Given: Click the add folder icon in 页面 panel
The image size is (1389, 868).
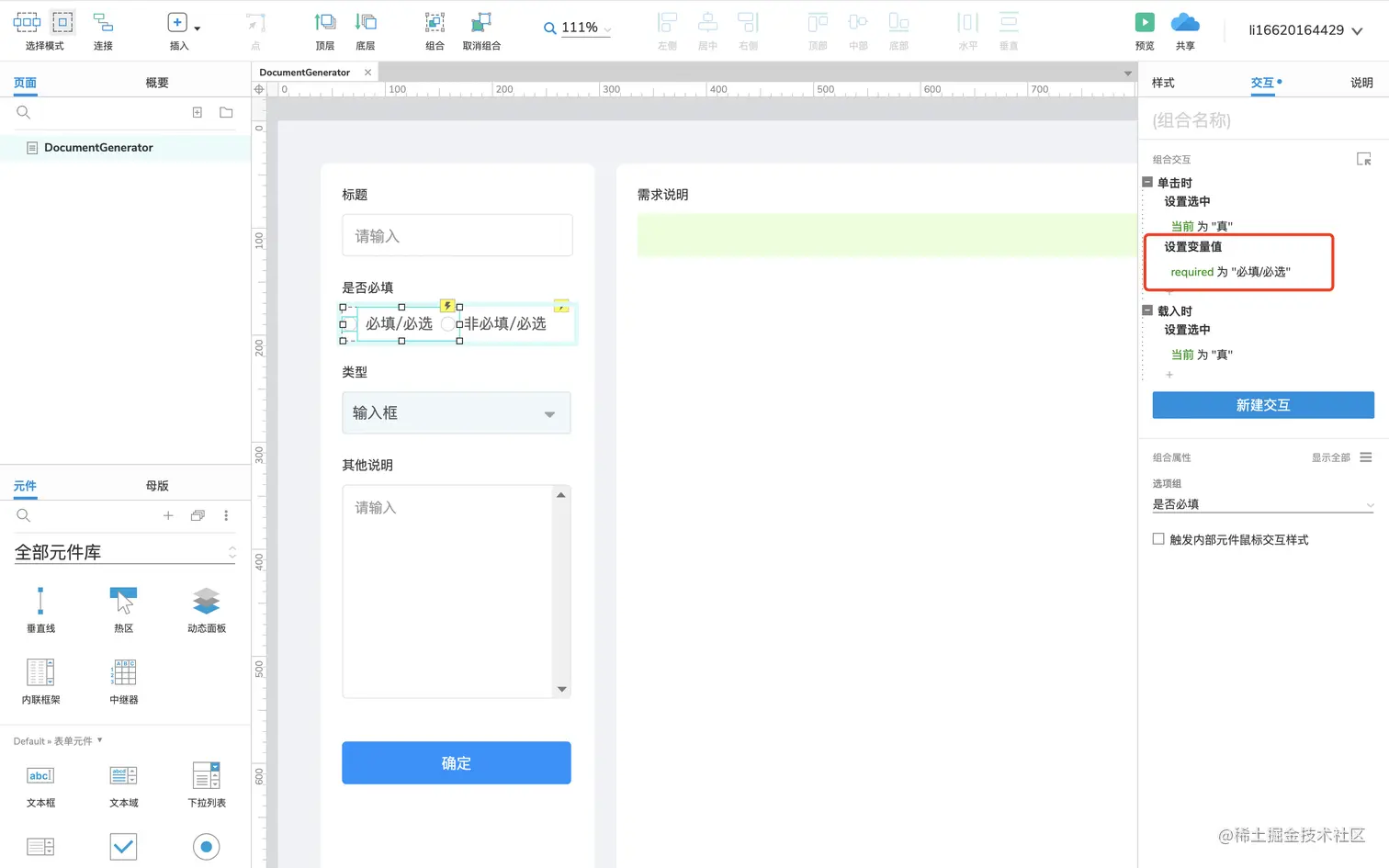Looking at the screenshot, I should pyautogui.click(x=226, y=112).
